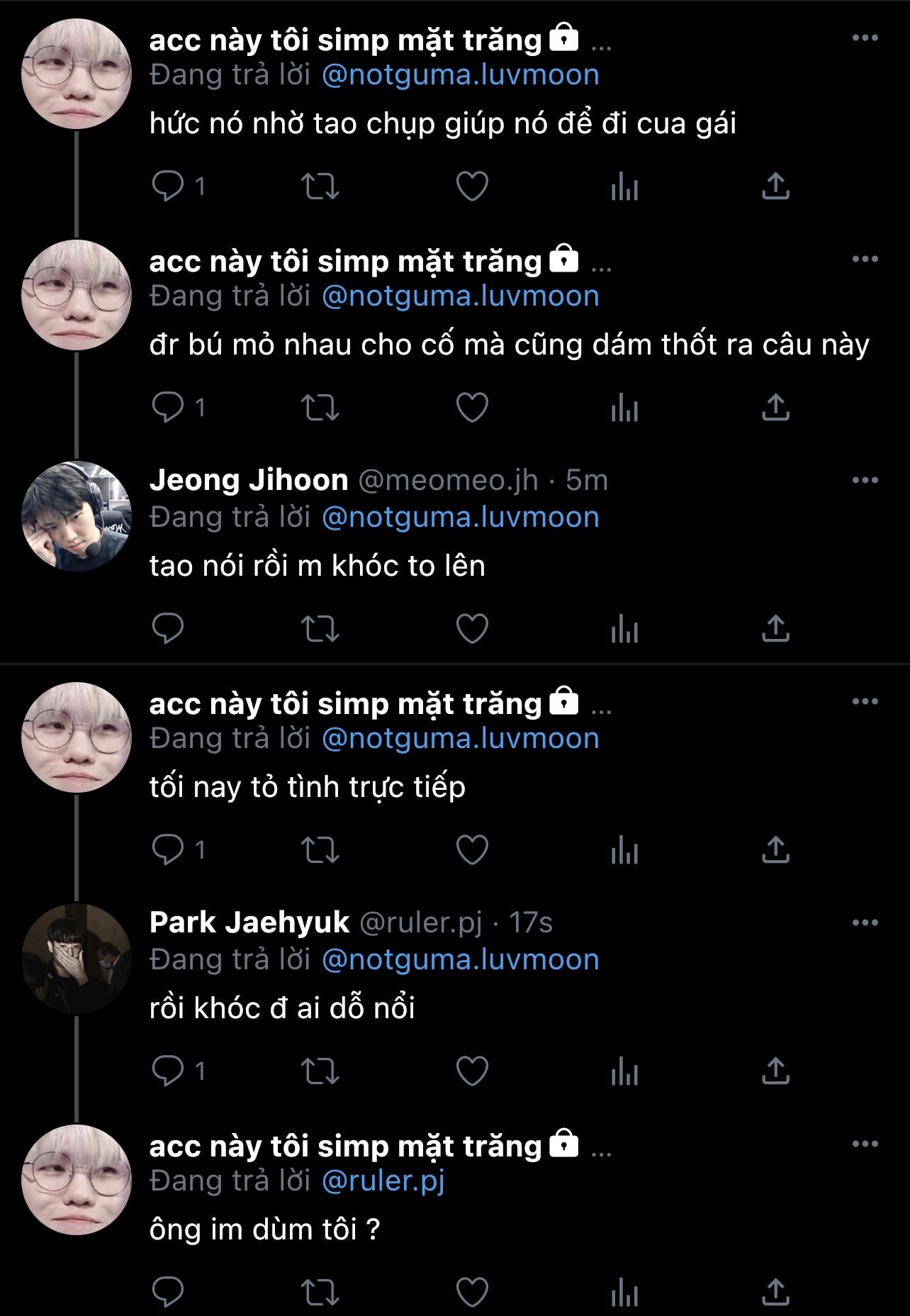Tap Park Jaehyuk's profile avatar
This screenshot has width=910, height=1316.
(x=77, y=959)
